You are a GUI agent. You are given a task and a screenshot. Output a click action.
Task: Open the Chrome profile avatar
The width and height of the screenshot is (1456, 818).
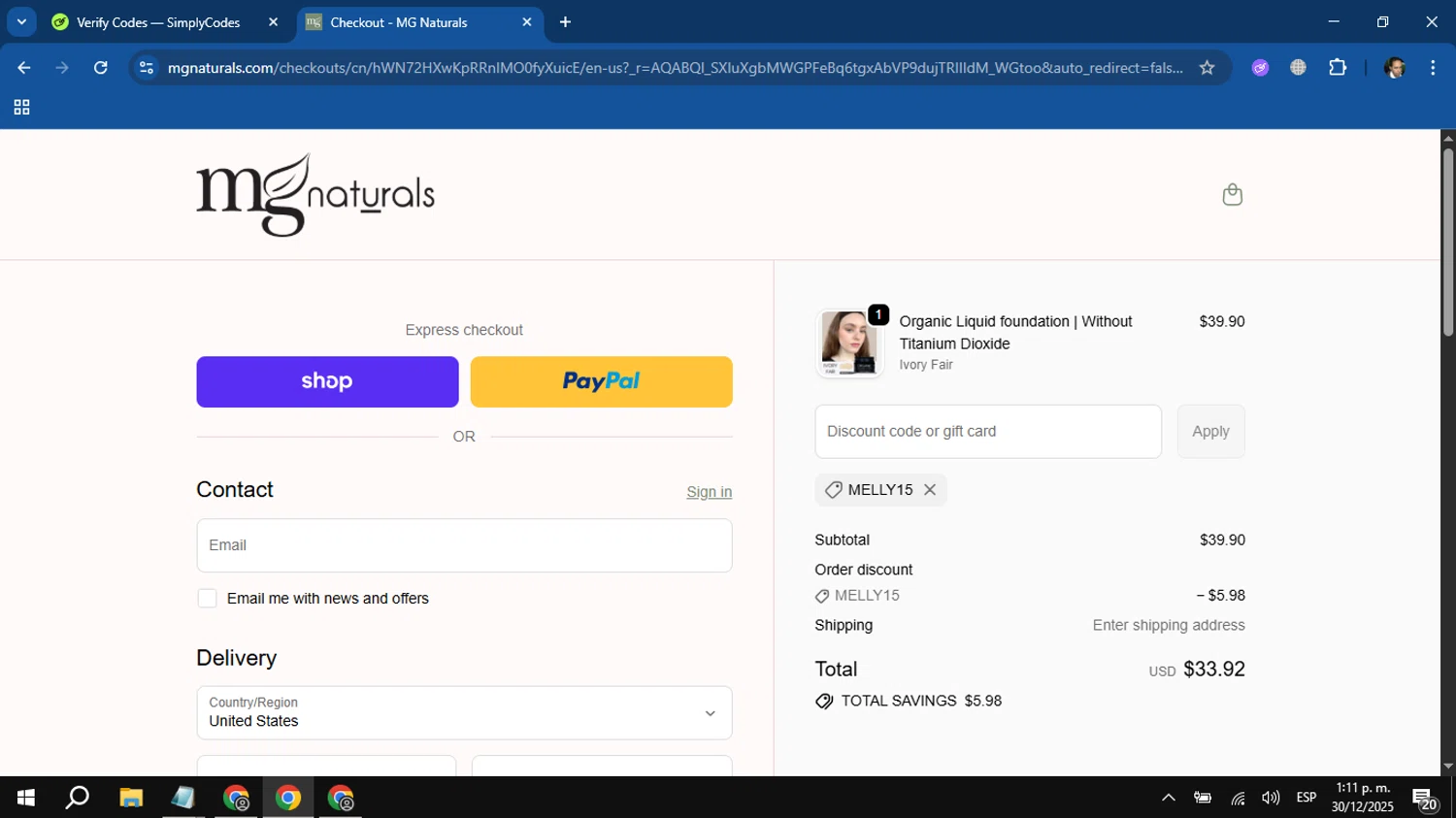(x=1395, y=68)
